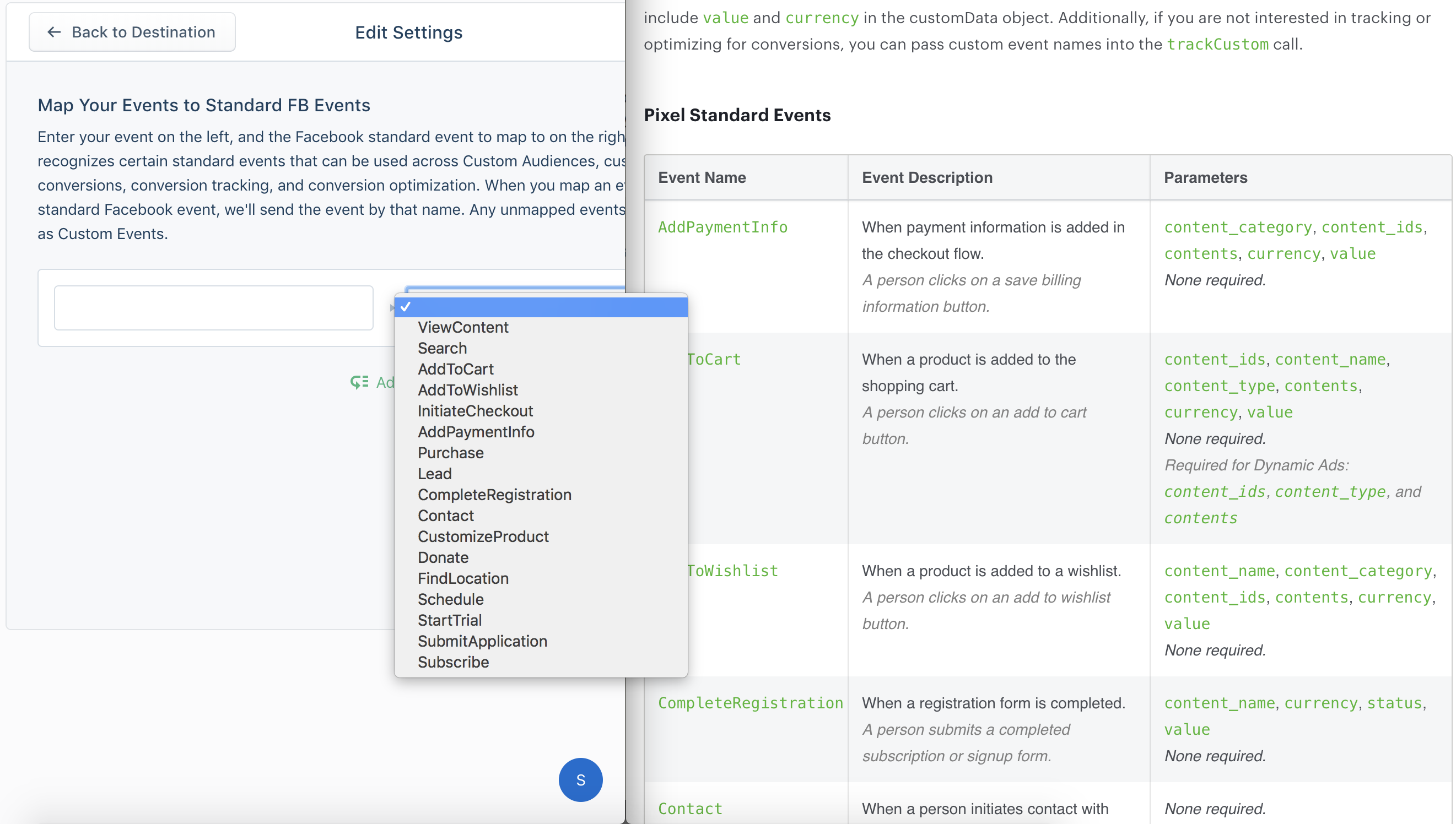The image size is (1456, 824).
Task: Select the StartTrial option
Action: tap(449, 620)
